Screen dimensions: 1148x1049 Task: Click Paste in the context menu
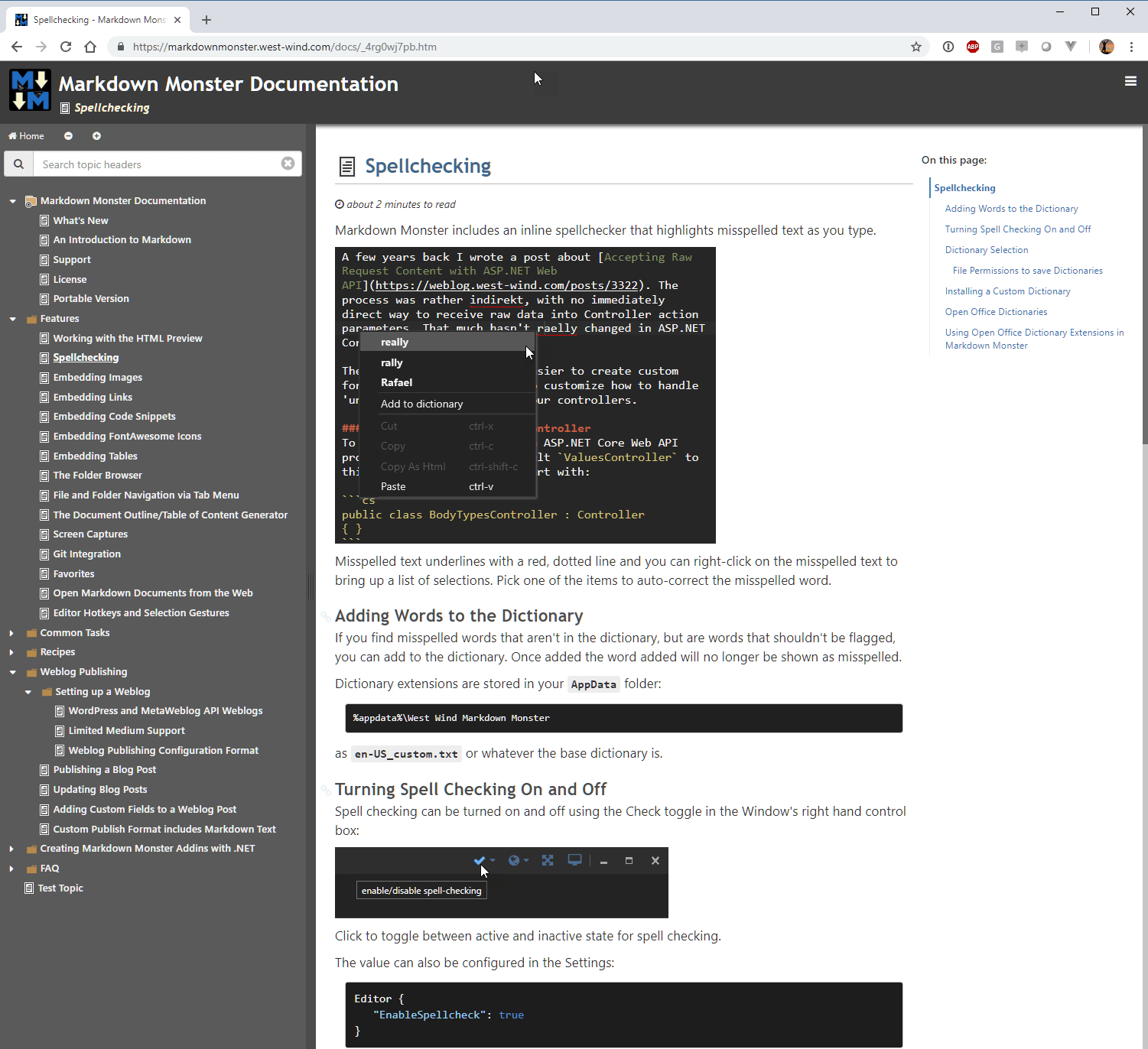click(447, 486)
